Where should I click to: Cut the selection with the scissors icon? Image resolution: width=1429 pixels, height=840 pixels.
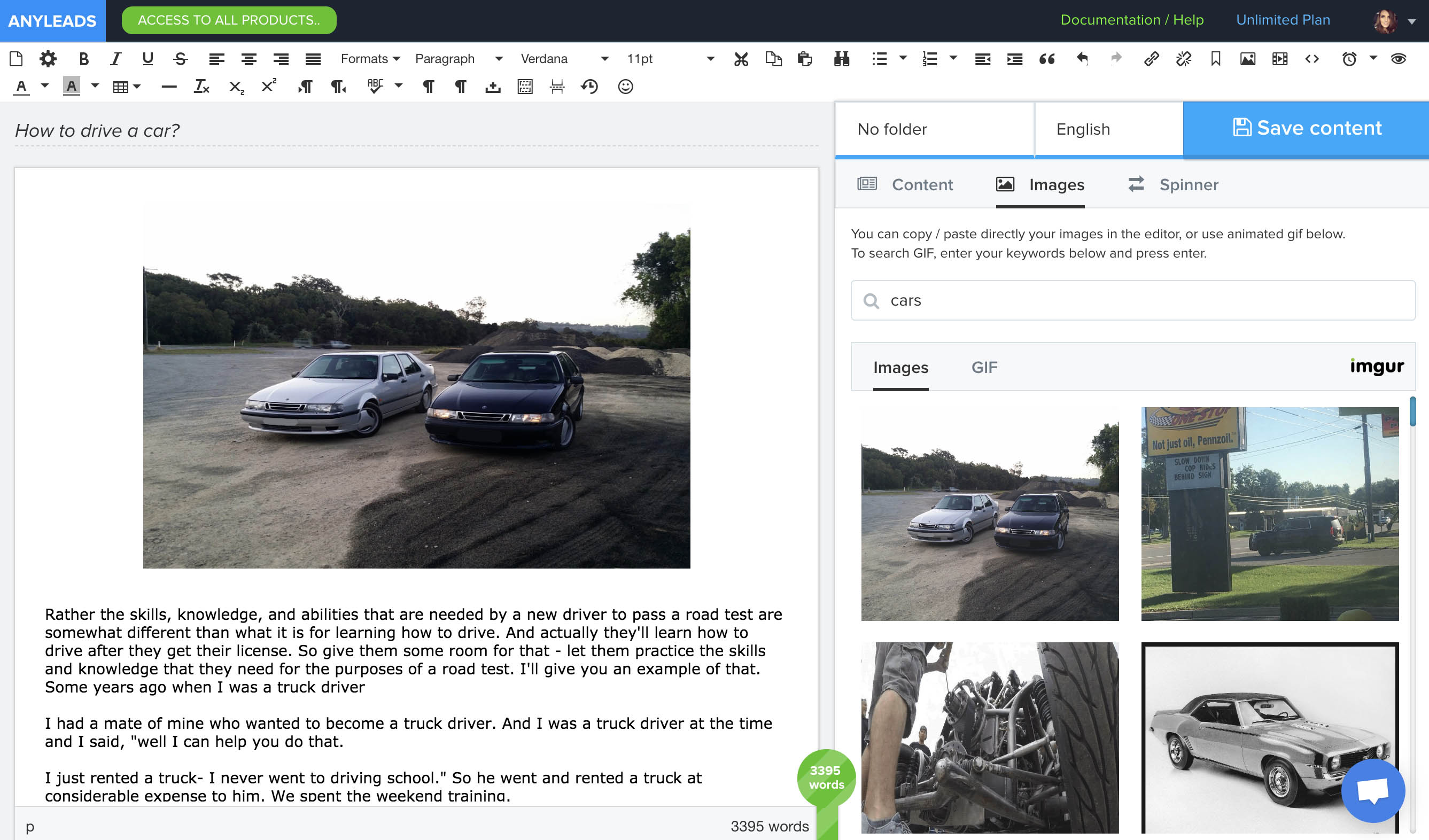(x=741, y=58)
